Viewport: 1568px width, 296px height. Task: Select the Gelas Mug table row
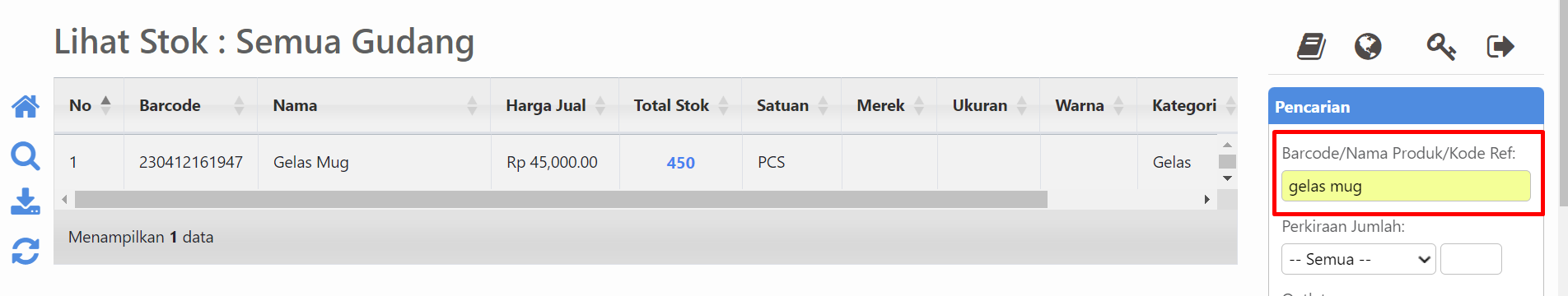point(636,162)
